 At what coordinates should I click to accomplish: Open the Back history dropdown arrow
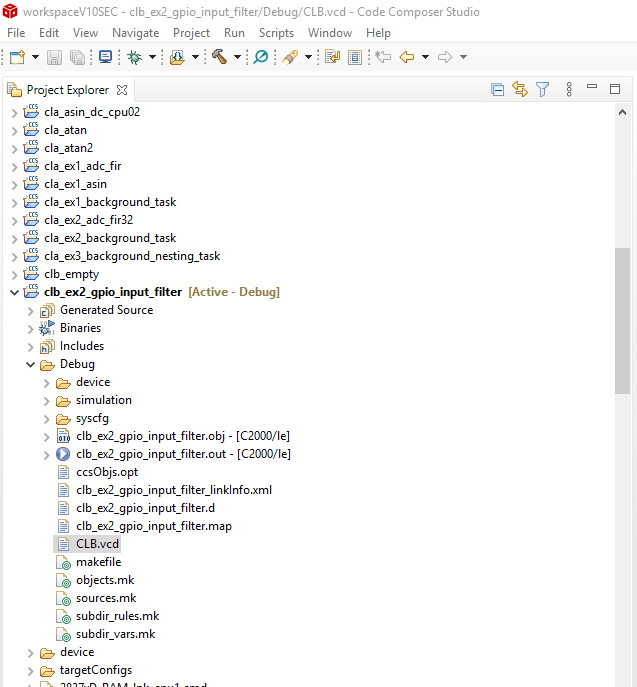(425, 57)
